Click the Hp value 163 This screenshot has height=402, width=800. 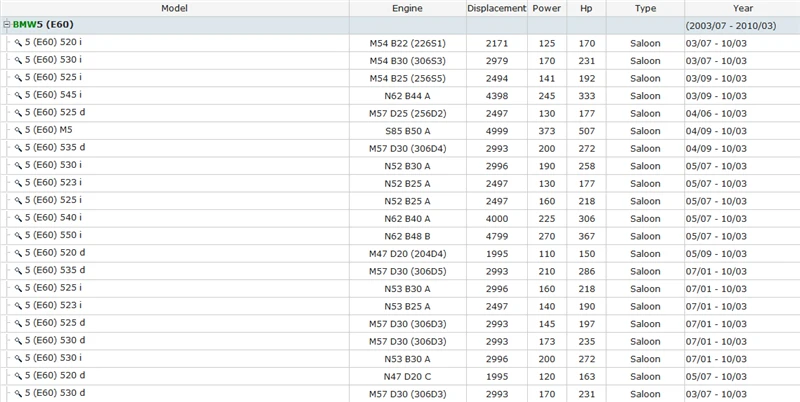click(x=587, y=376)
